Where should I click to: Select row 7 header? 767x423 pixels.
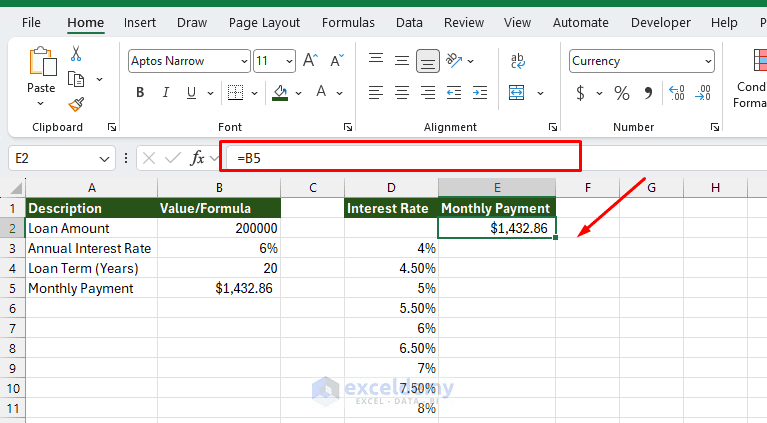(x=13, y=329)
